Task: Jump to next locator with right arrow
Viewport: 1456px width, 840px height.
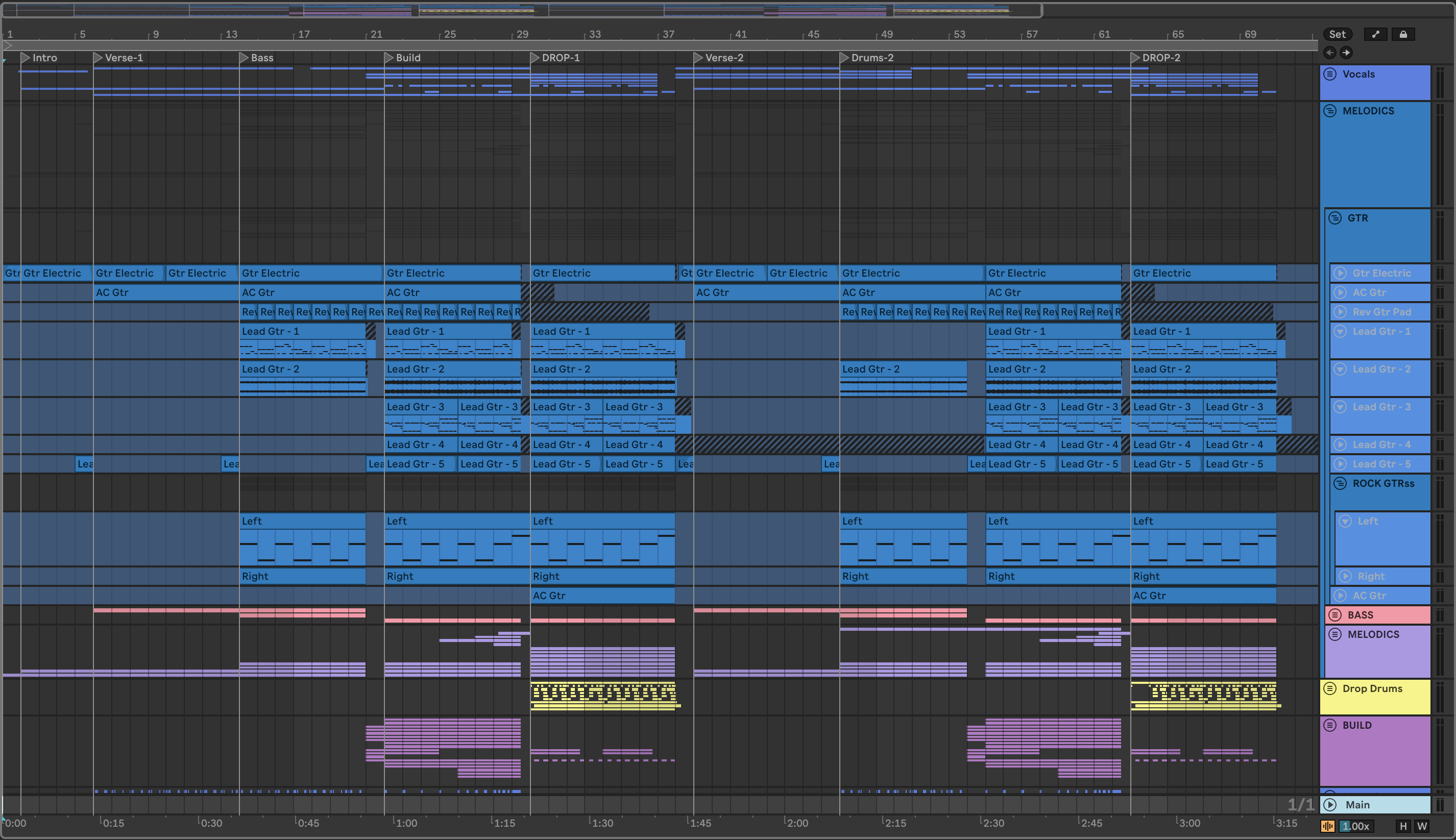Action: click(1346, 53)
